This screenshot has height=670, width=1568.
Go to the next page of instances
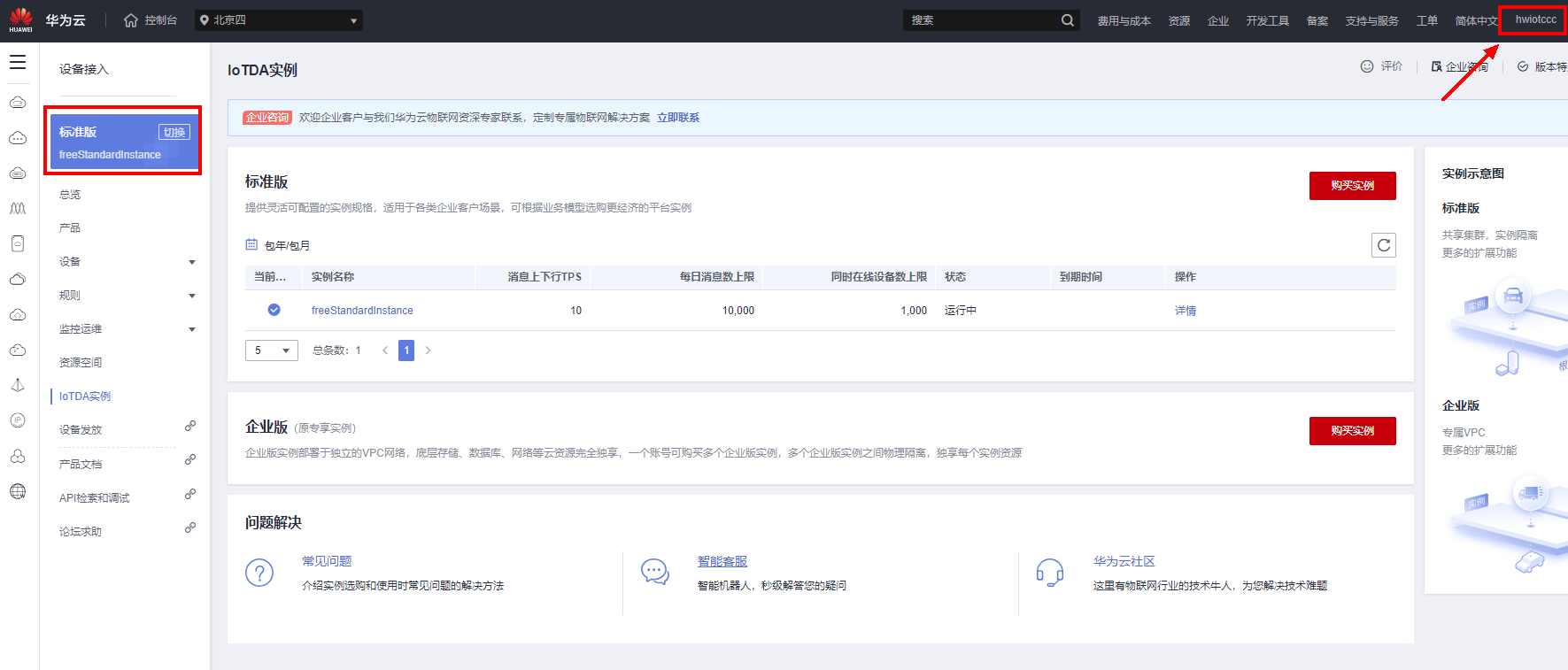pyautogui.click(x=429, y=350)
